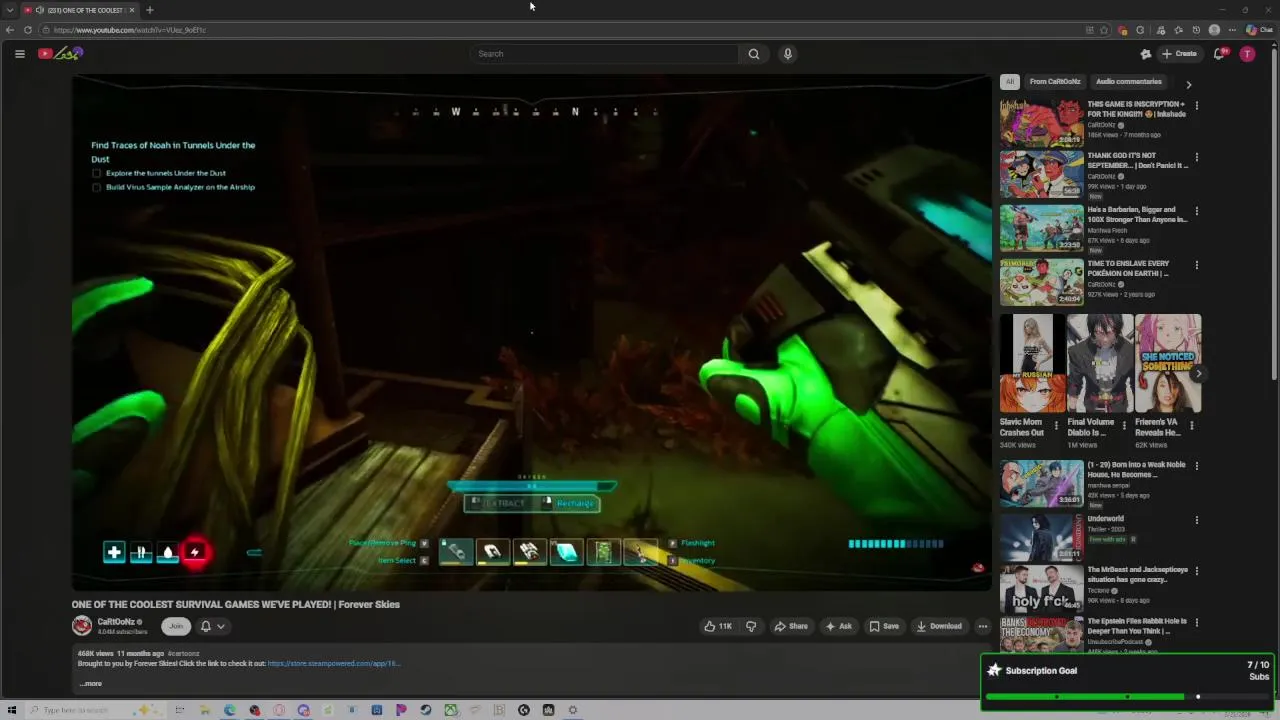Open YouTube notifications bell
Image resolution: width=1280 pixels, height=720 pixels.
(x=1219, y=54)
